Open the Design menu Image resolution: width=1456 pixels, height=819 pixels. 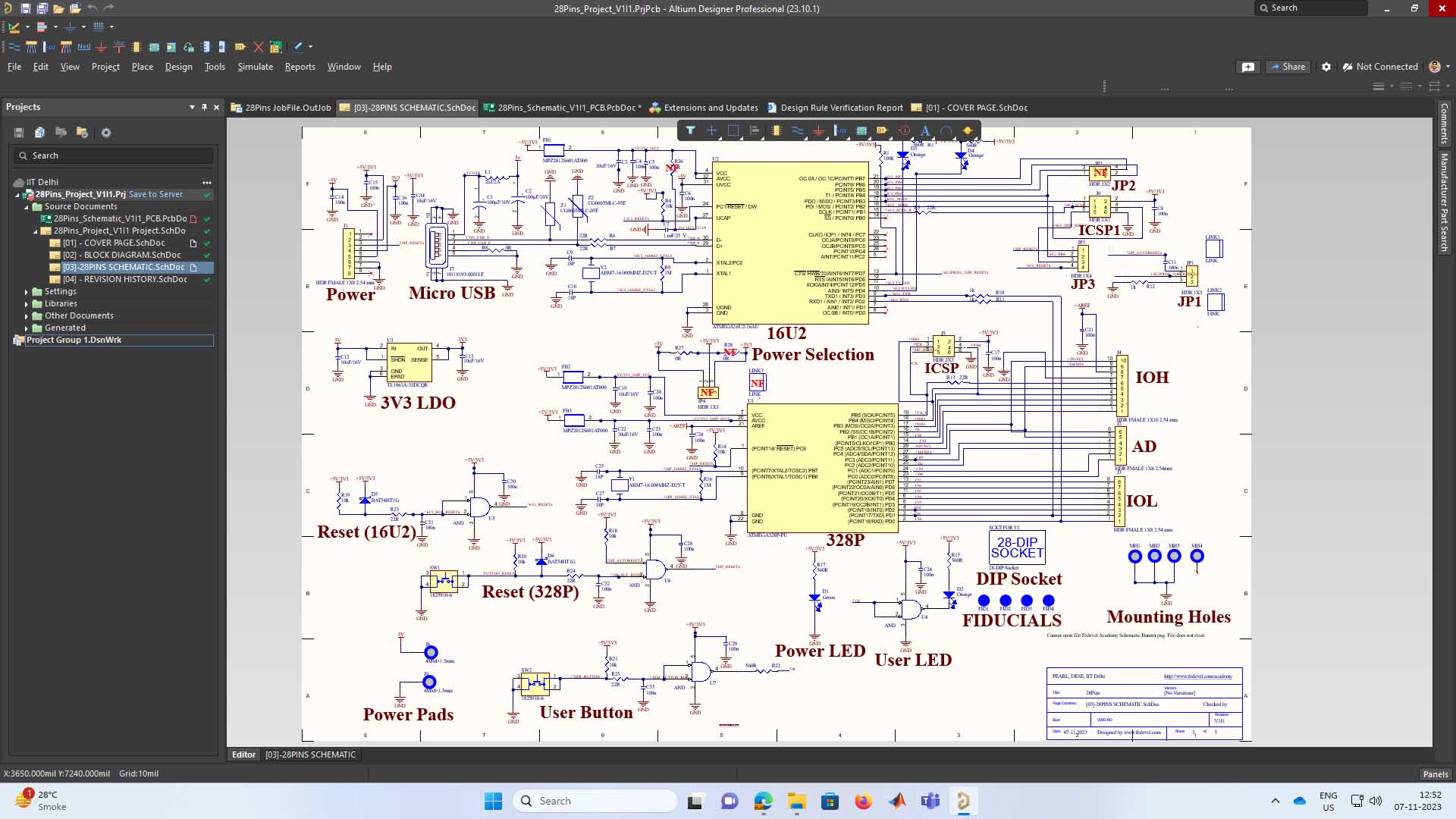(x=178, y=67)
